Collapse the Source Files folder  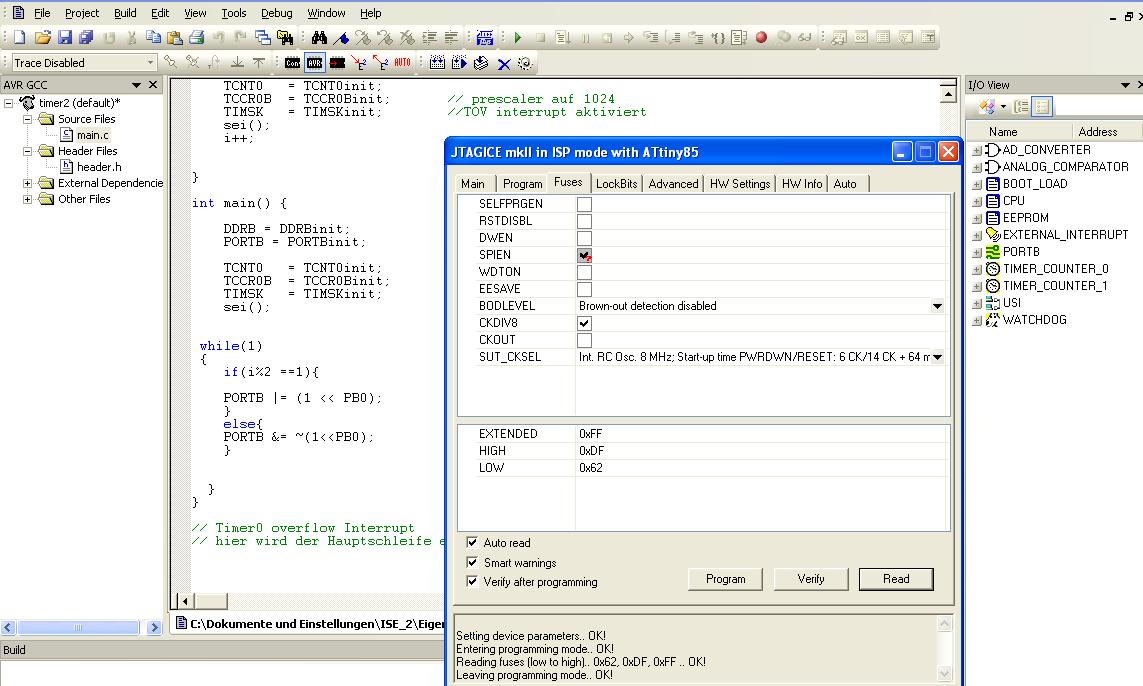27,119
